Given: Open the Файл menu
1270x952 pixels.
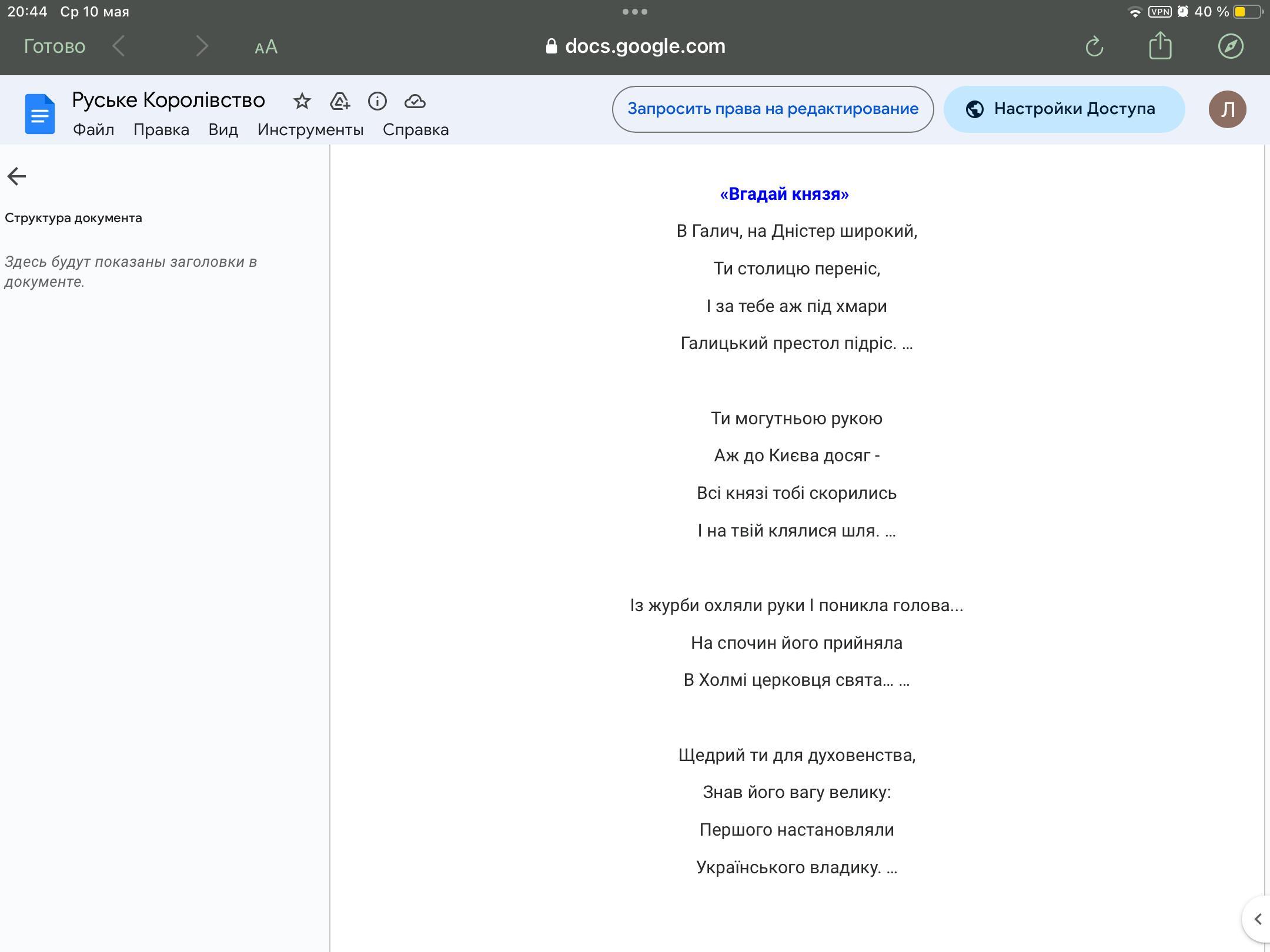Looking at the screenshot, I should tap(93, 130).
